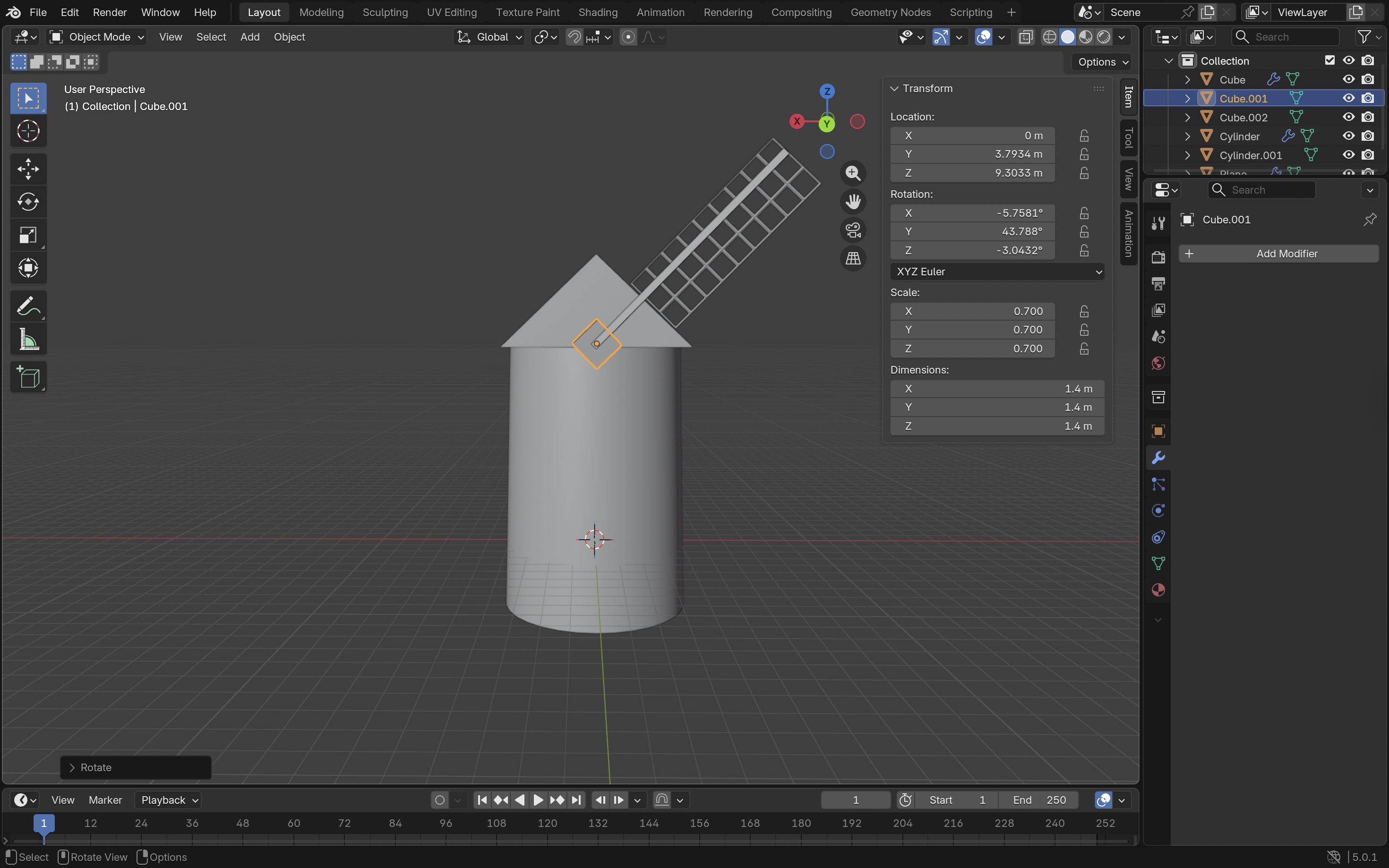Open the viewport Add menu
Viewport: 1389px width, 868px height.
click(x=250, y=37)
